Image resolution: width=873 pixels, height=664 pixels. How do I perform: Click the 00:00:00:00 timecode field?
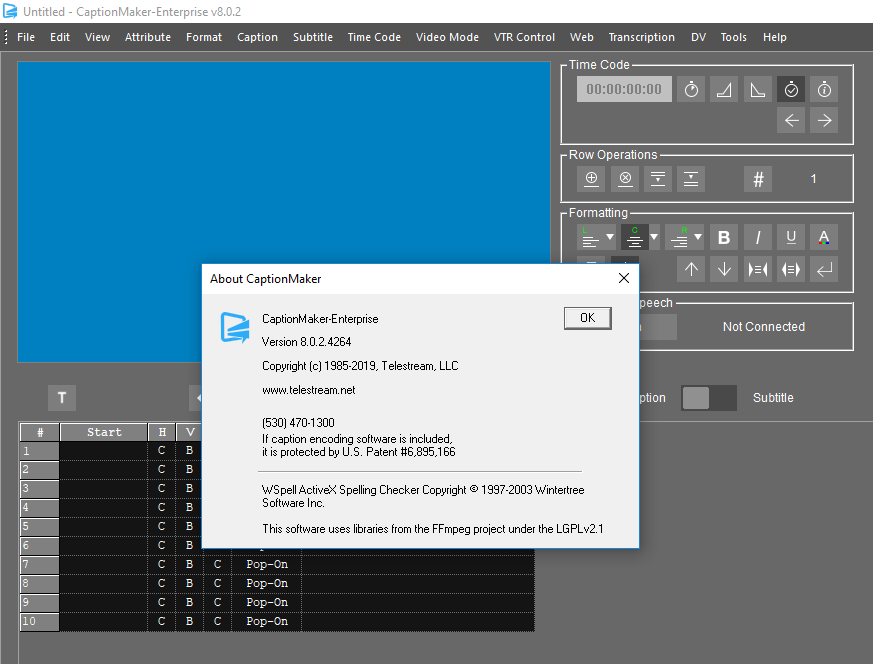(624, 88)
